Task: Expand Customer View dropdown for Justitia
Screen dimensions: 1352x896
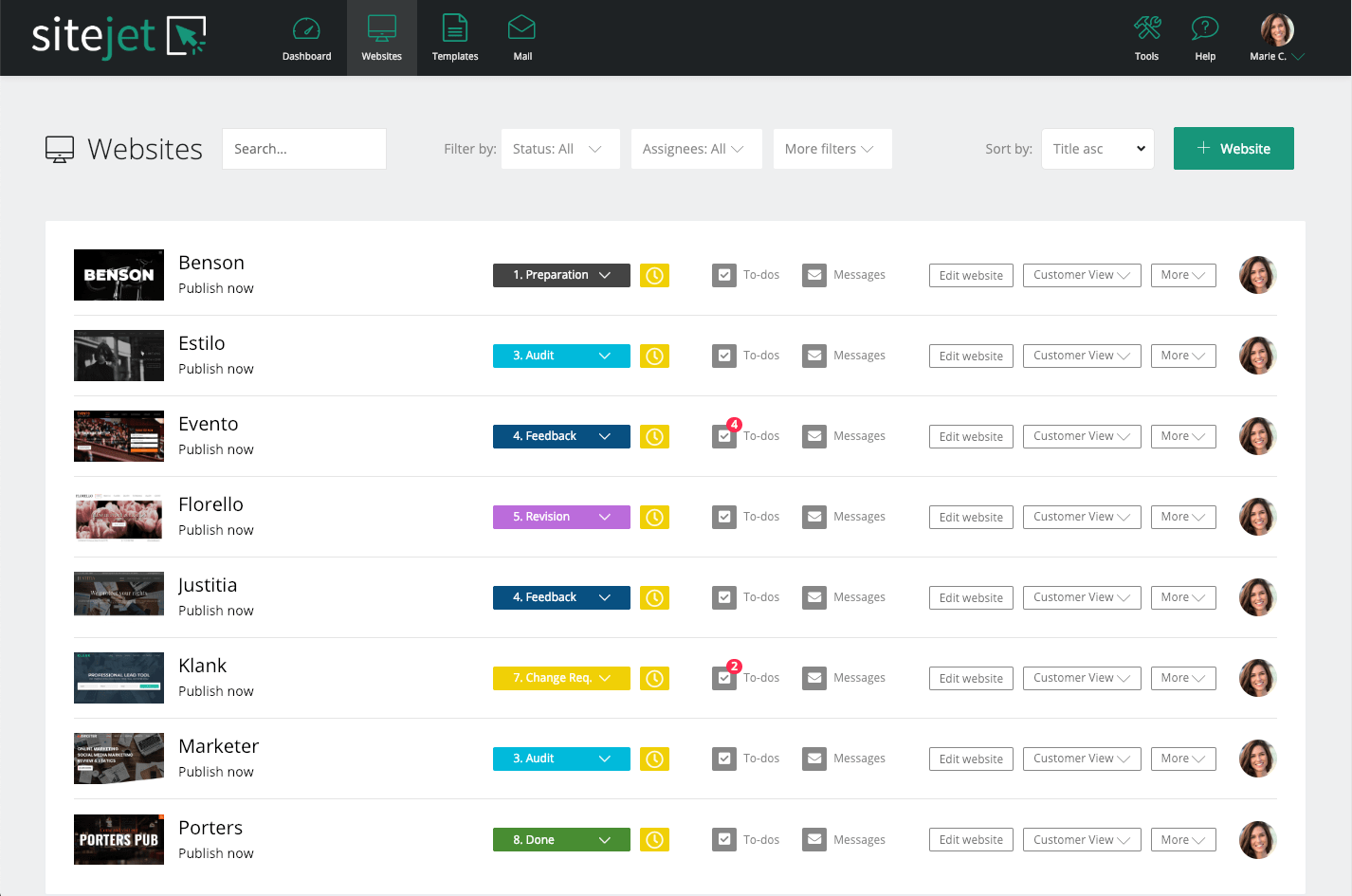Action: tap(1081, 598)
